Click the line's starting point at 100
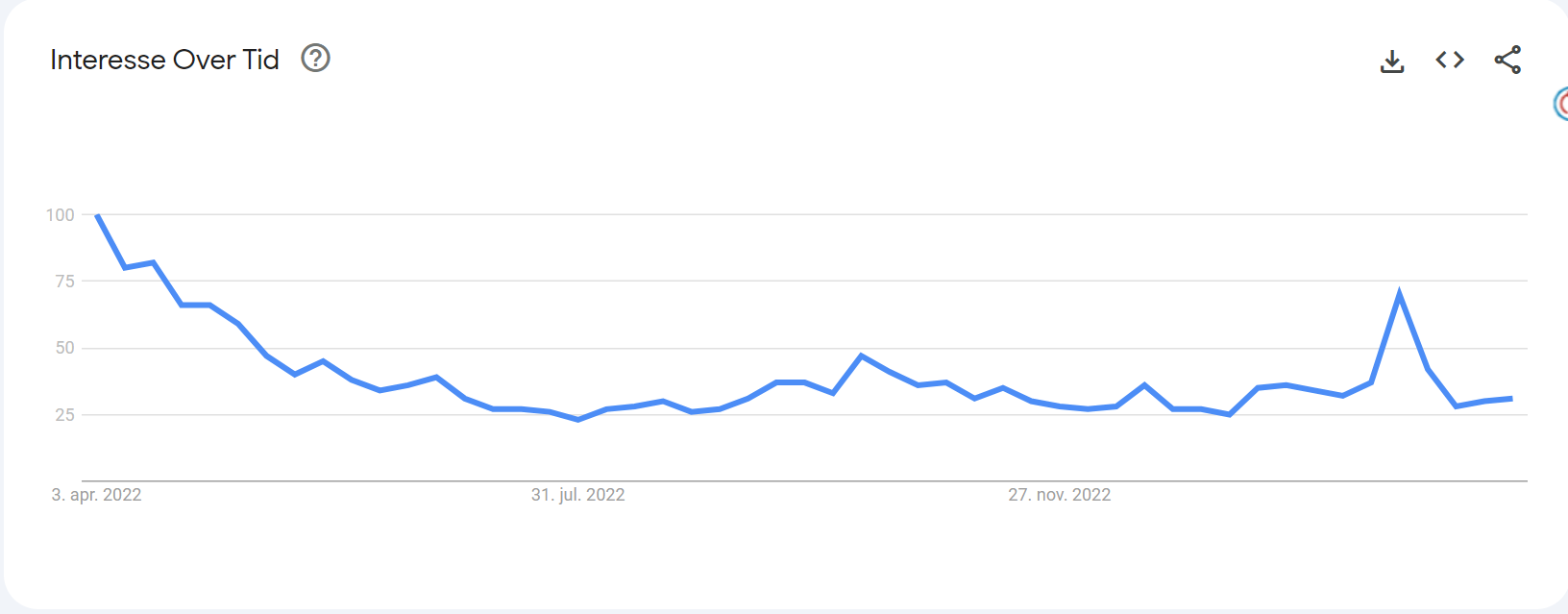 [x=97, y=215]
